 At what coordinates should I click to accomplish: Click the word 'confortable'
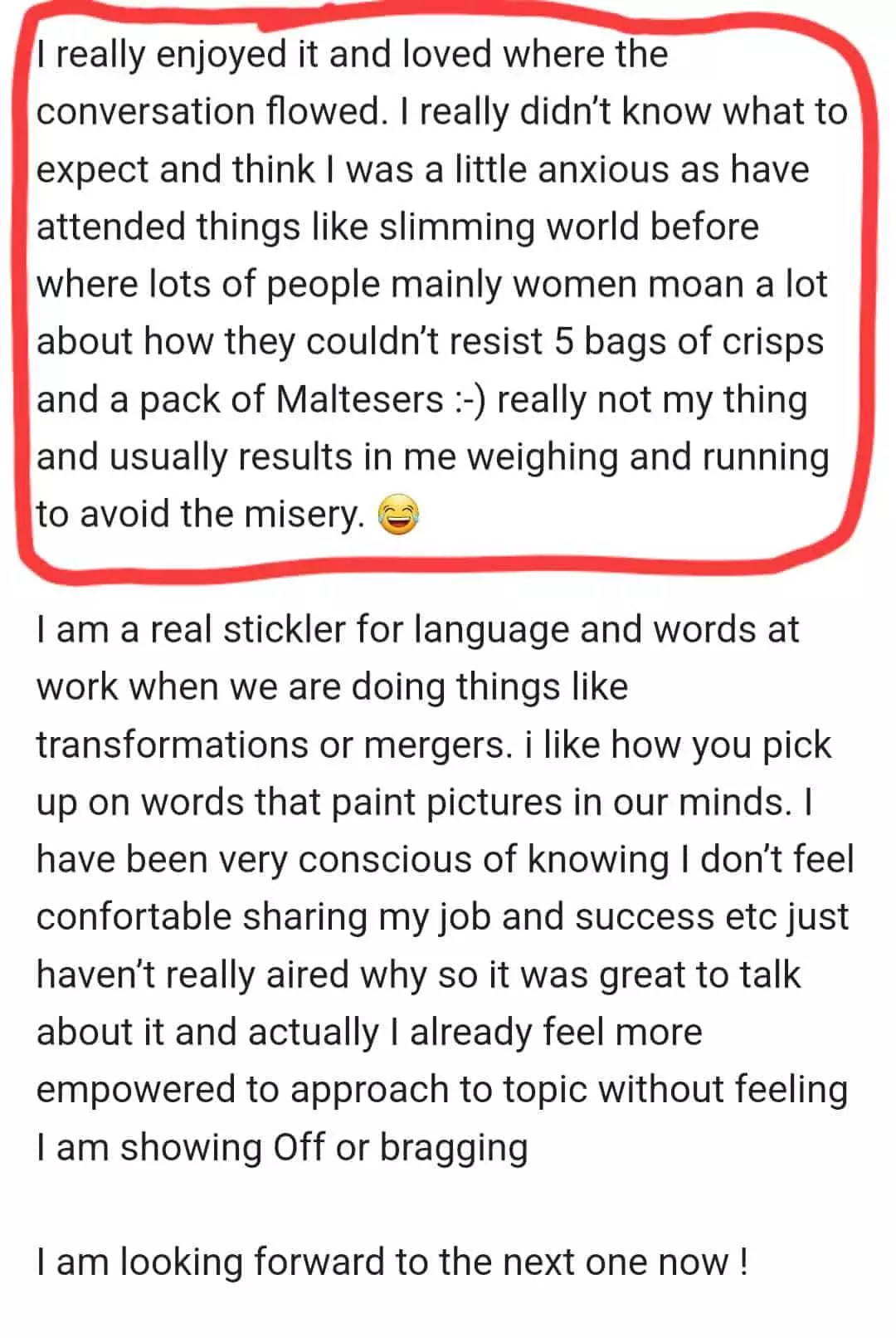coord(134,917)
